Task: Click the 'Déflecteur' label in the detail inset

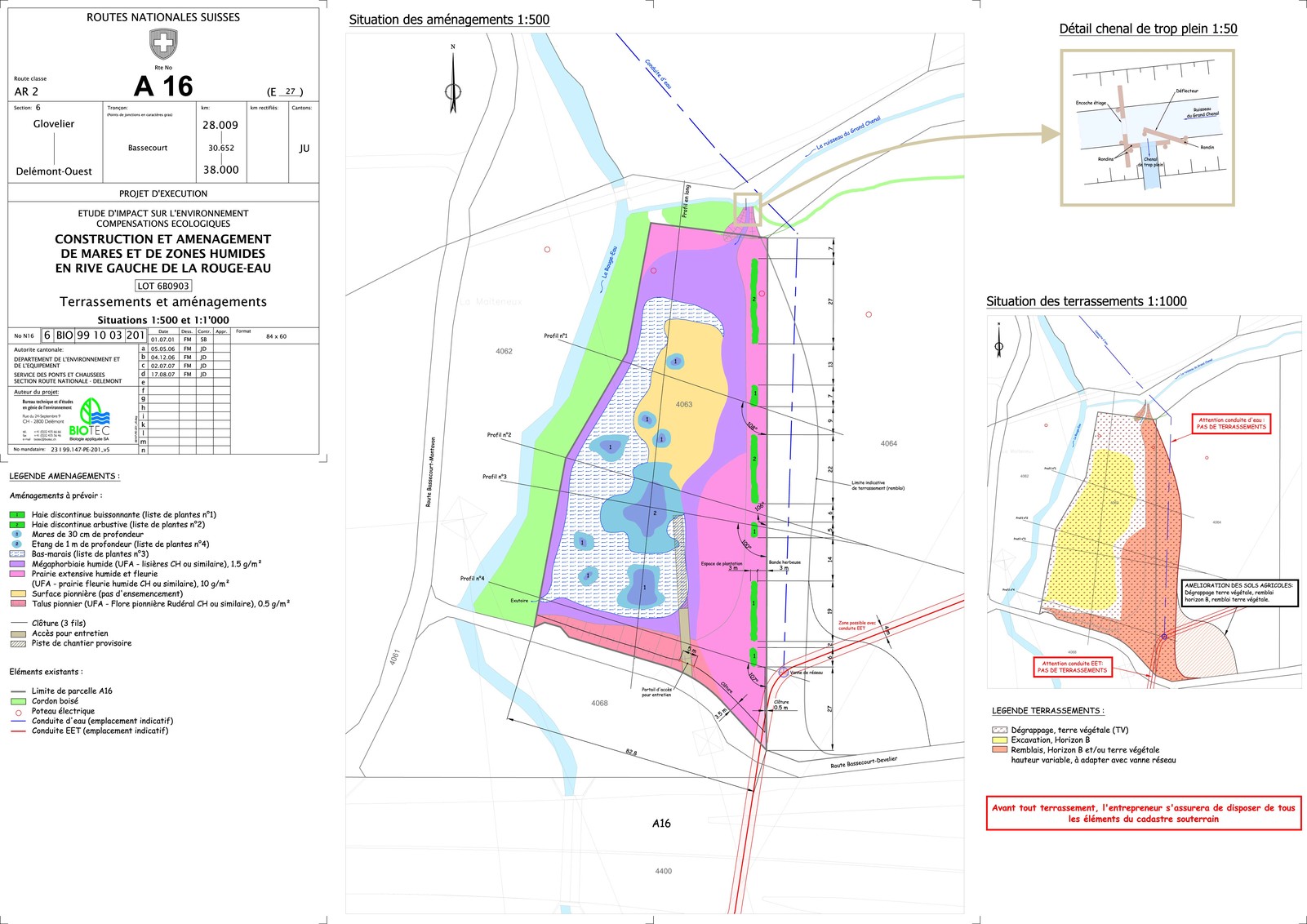Action: (1187, 91)
